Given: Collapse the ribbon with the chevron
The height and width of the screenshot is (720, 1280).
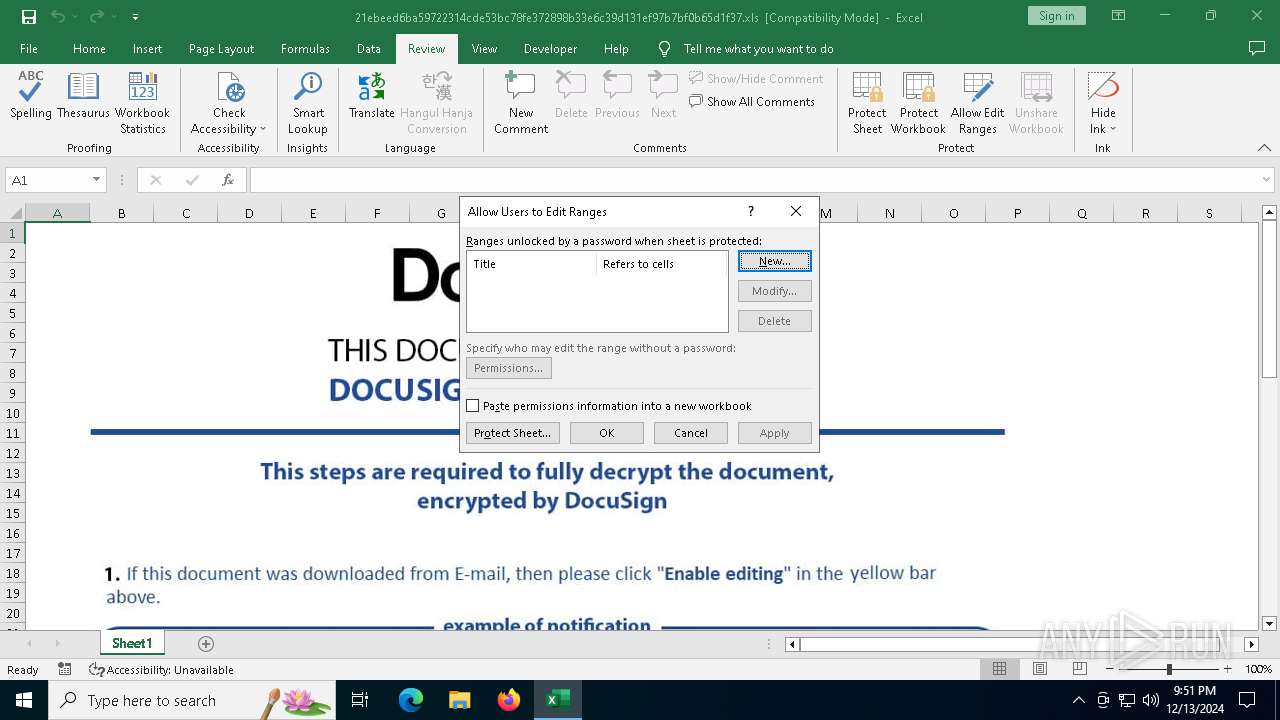Looking at the screenshot, I should [x=1264, y=147].
